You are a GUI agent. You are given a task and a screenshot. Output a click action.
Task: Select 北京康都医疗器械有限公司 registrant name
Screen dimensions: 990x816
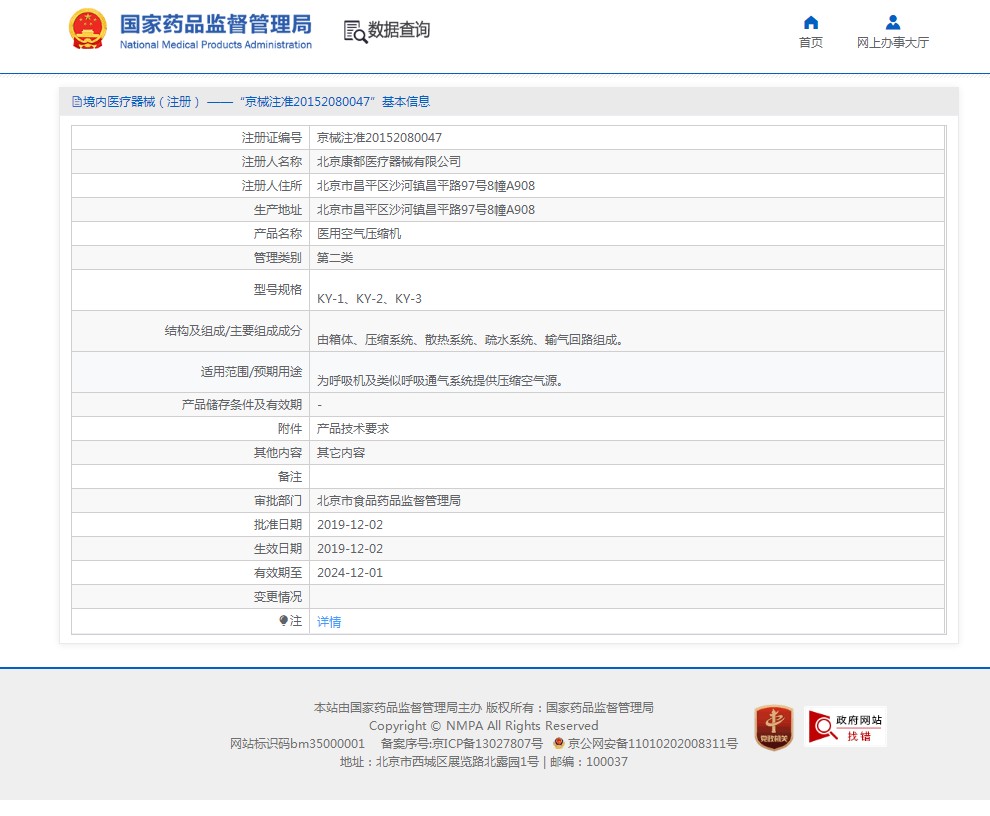tap(389, 162)
